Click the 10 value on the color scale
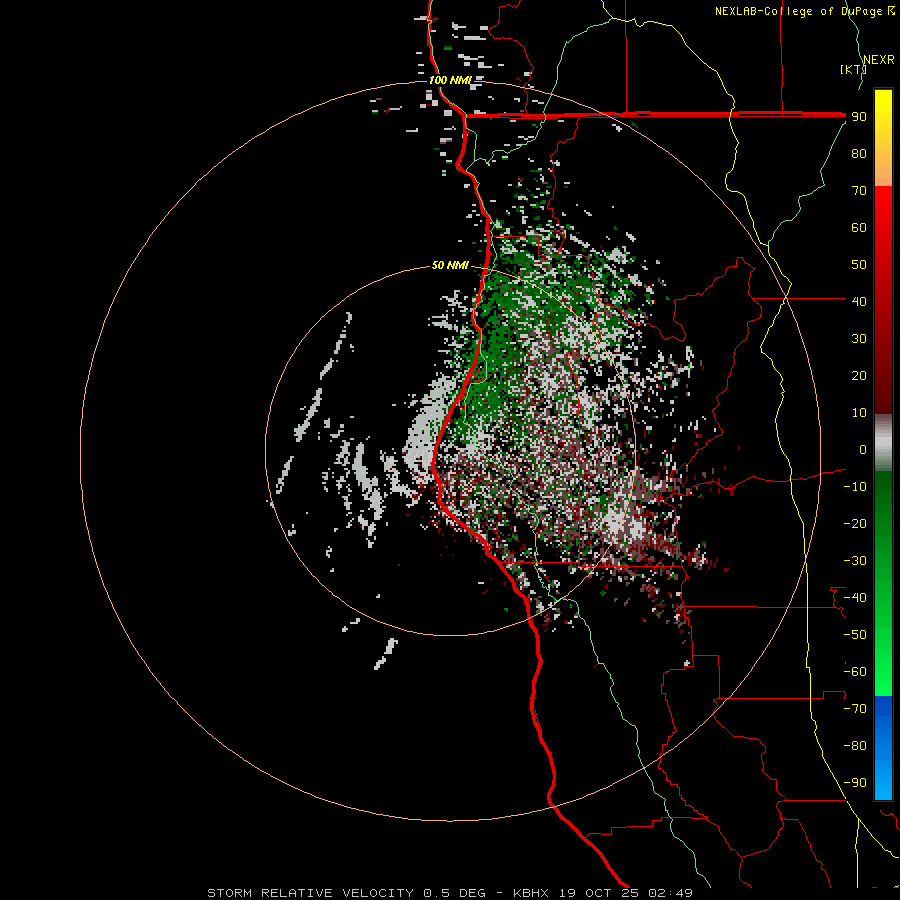The width and height of the screenshot is (900, 900). tap(859, 413)
